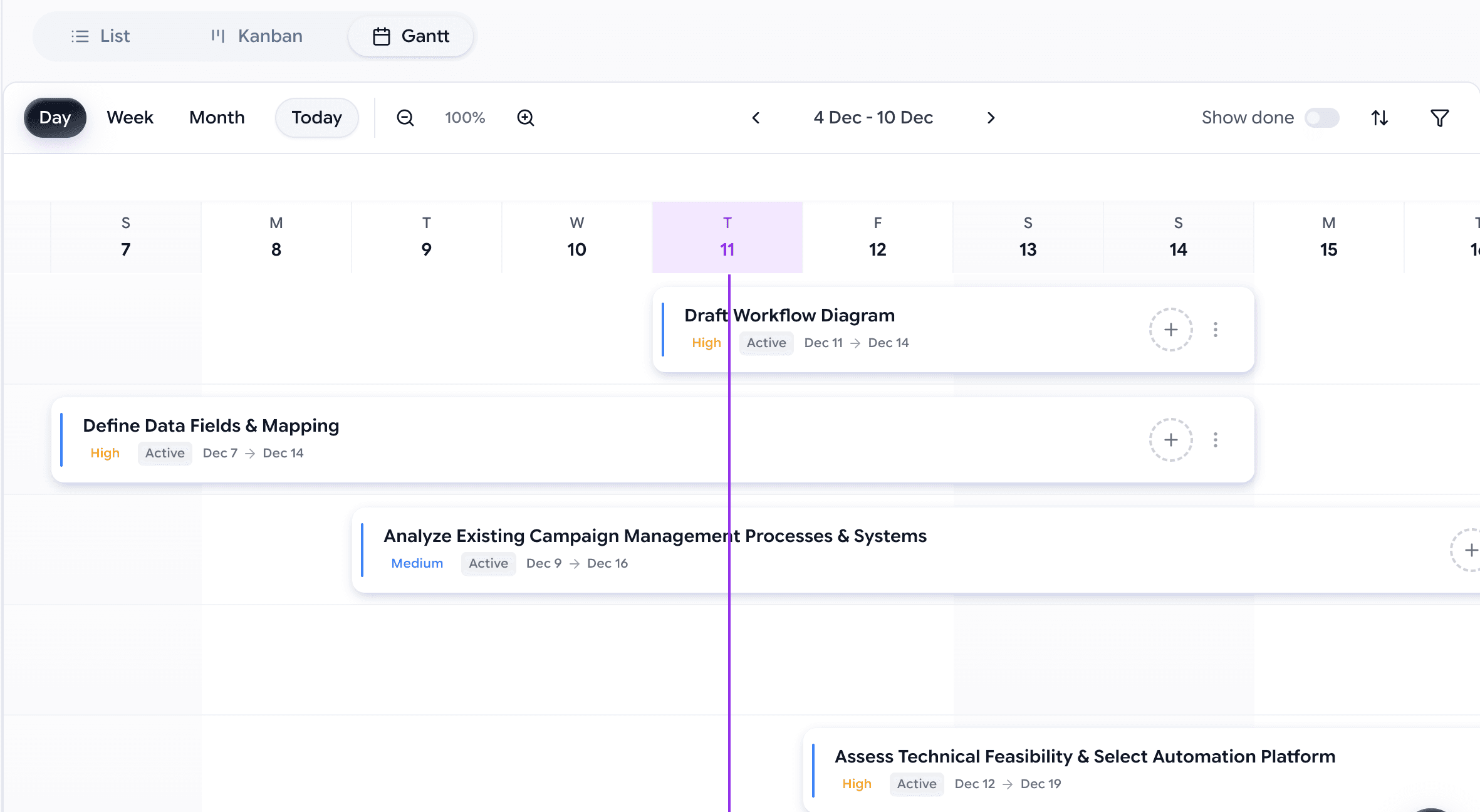Switch to Week view

point(129,117)
